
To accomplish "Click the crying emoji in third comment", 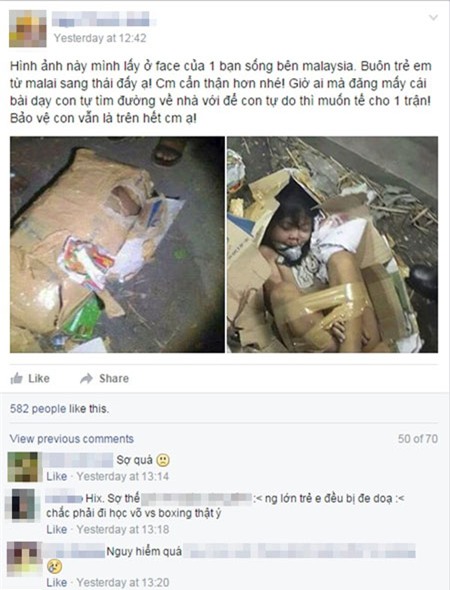I will coord(55,567).
